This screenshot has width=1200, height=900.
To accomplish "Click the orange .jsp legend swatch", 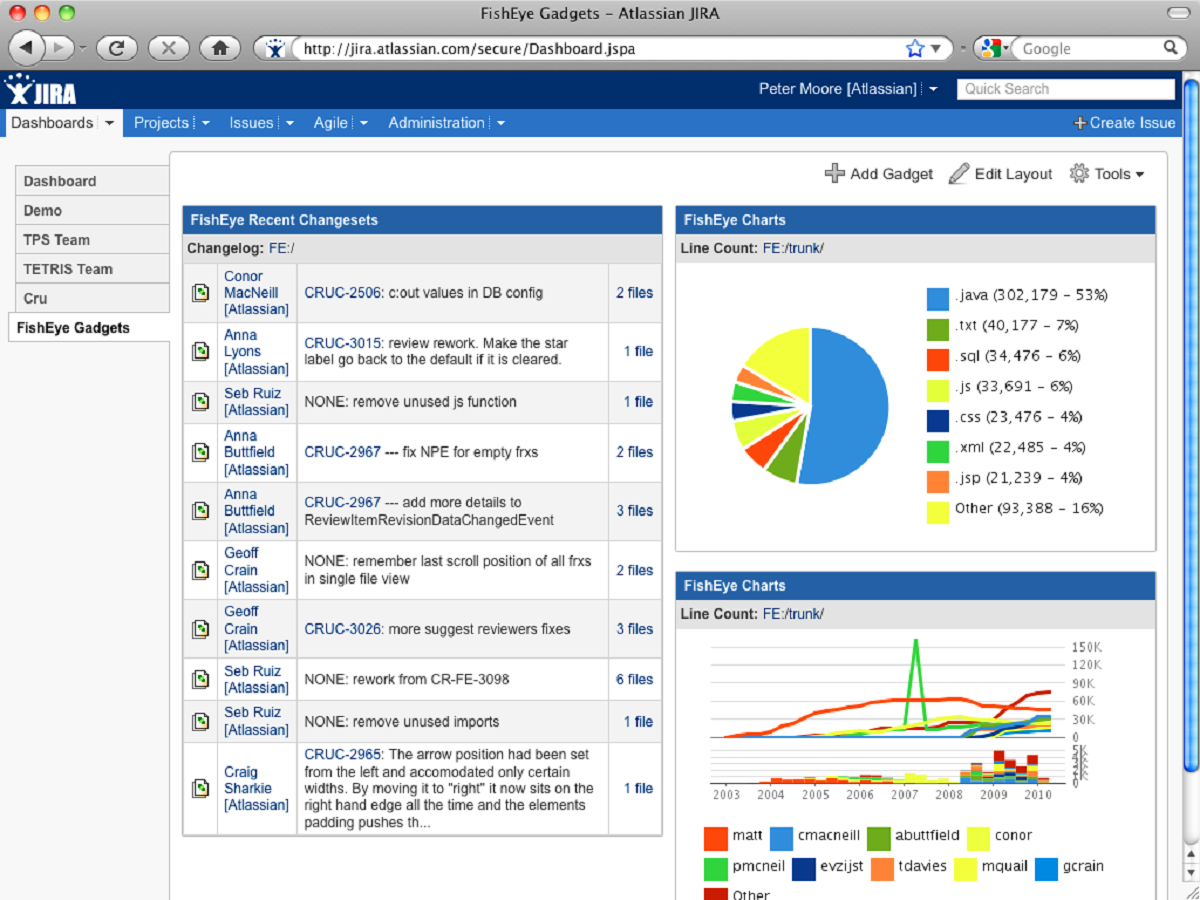I will click(937, 481).
